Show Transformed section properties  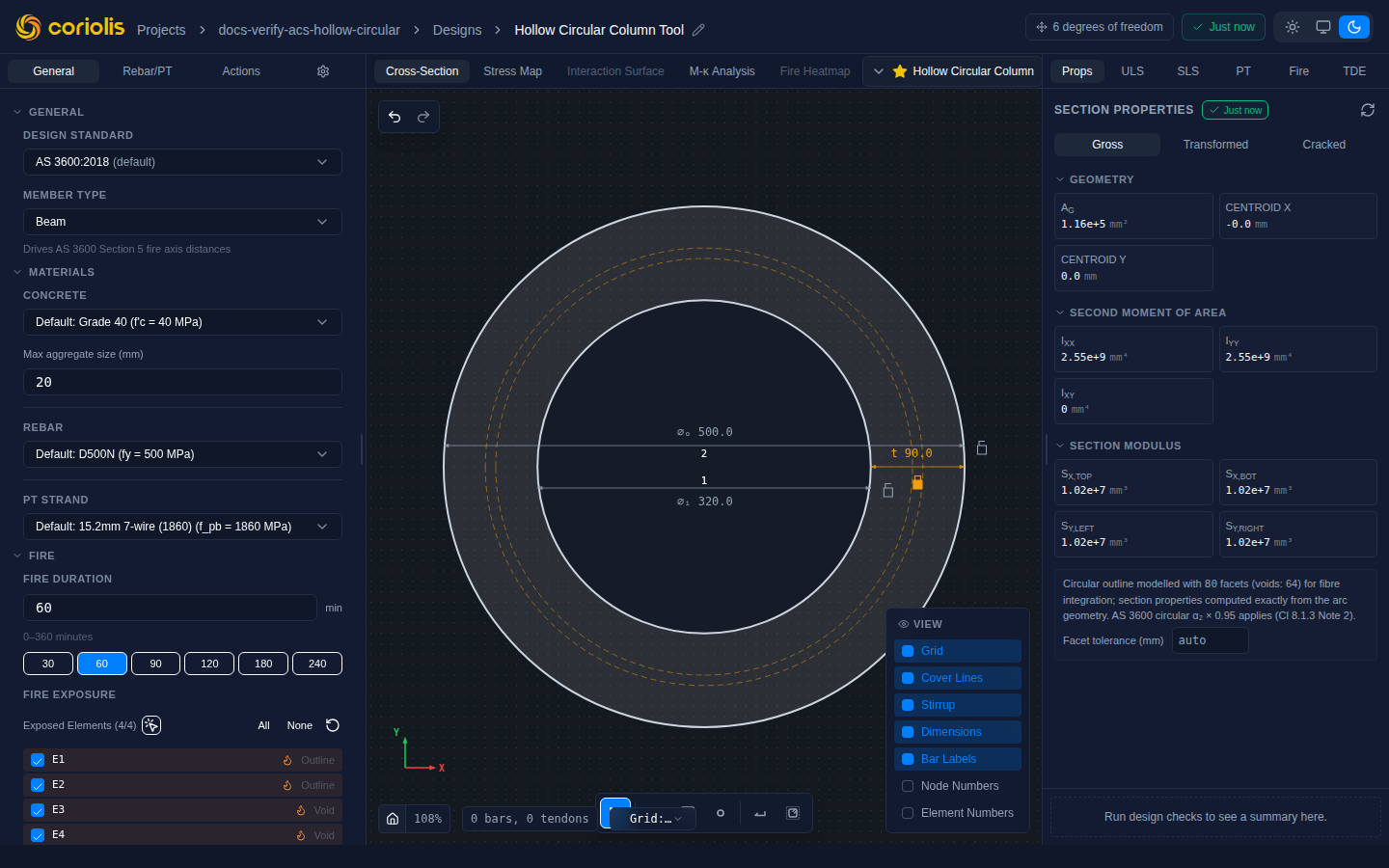tap(1215, 145)
